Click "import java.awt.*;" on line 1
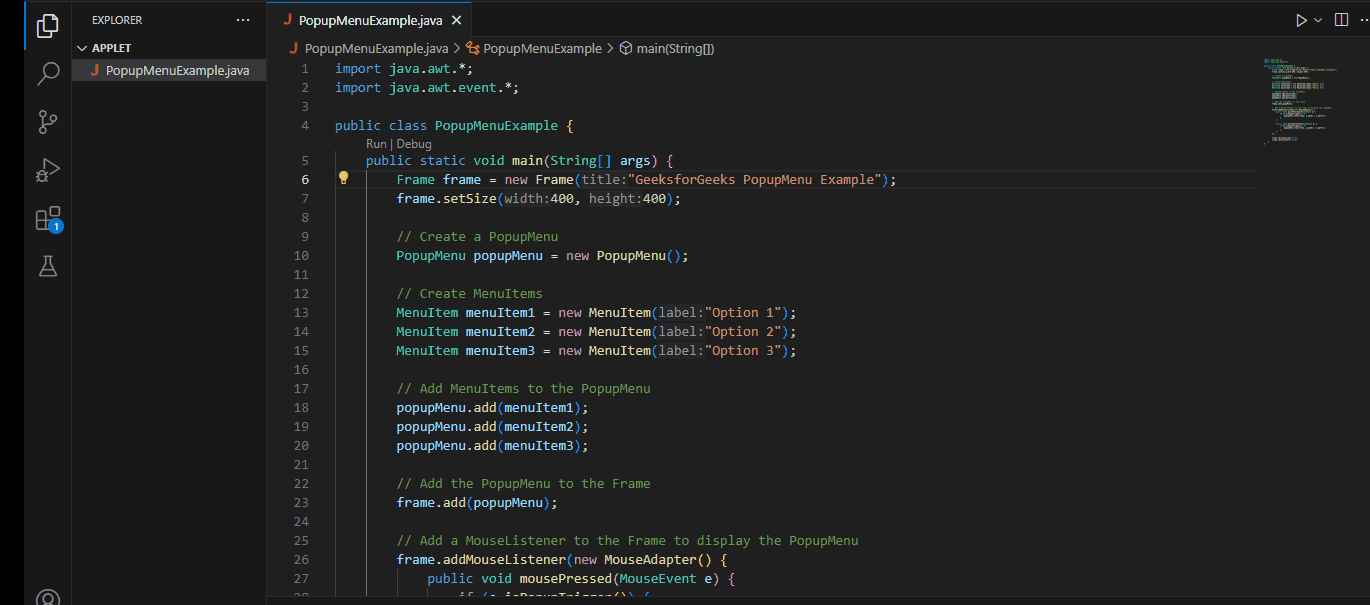Image resolution: width=1370 pixels, height=605 pixels. 404,68
